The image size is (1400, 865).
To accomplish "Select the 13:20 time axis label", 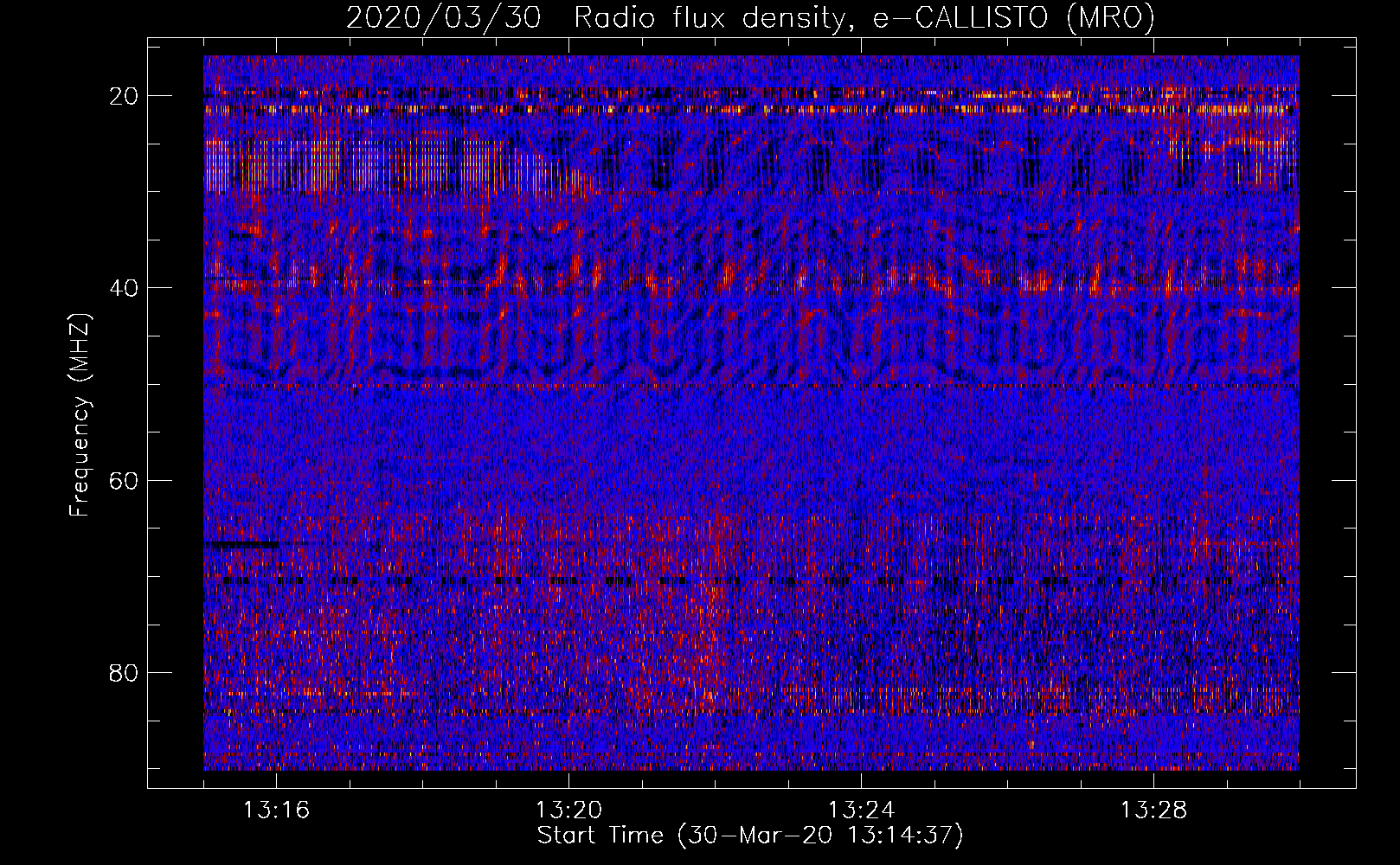I will tap(568, 811).
